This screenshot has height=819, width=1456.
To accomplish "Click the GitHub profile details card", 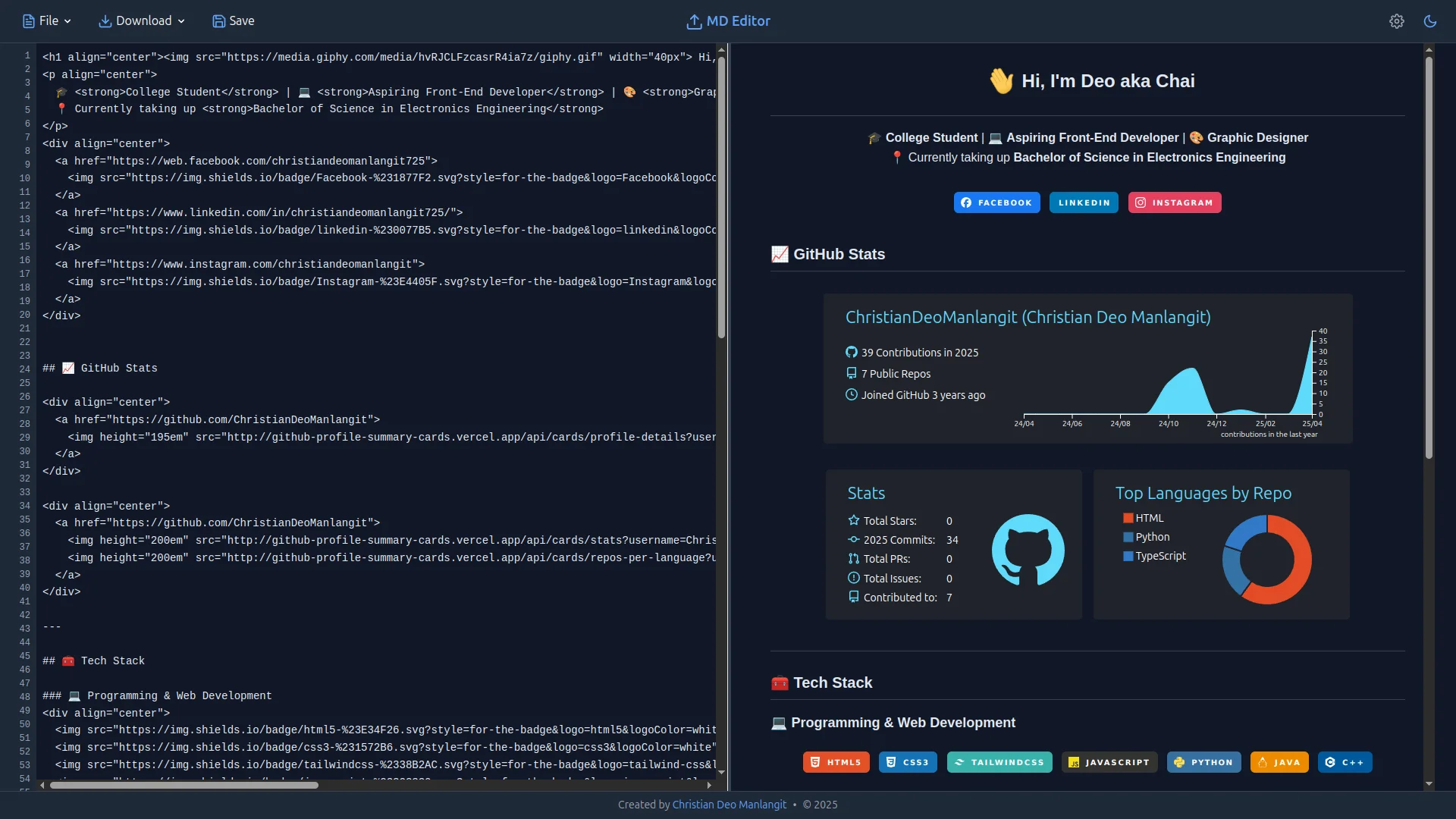I will click(1087, 369).
